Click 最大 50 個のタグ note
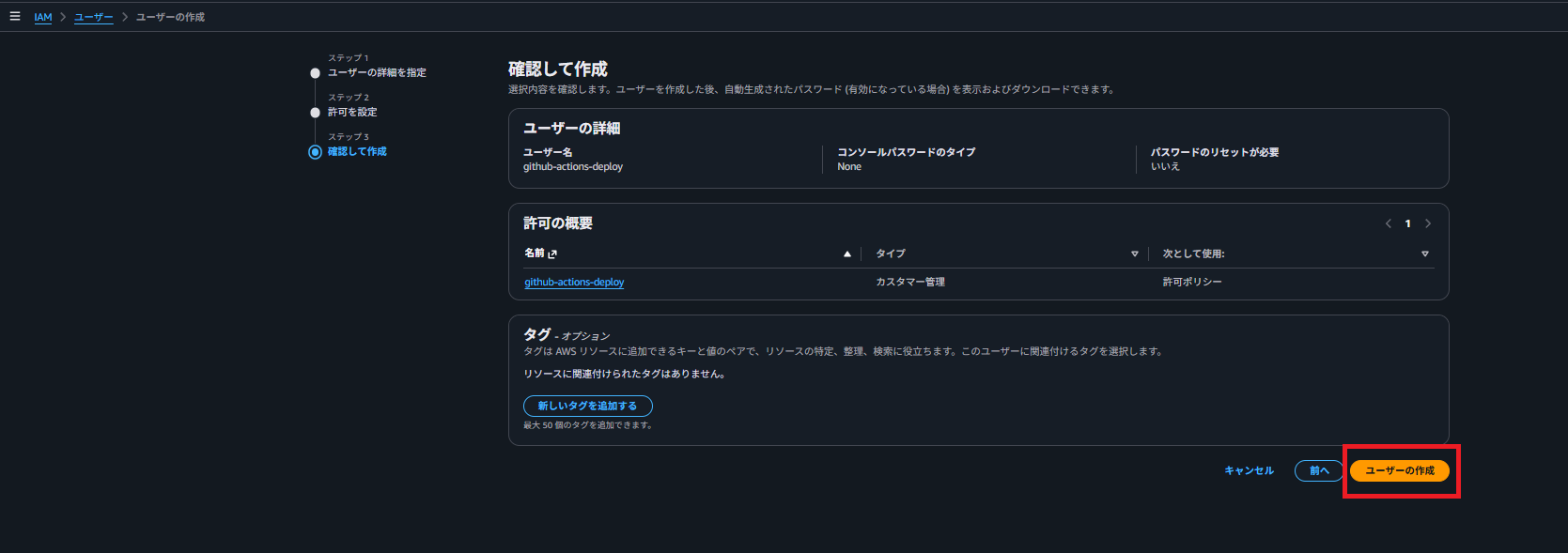The image size is (1568, 553). (588, 425)
